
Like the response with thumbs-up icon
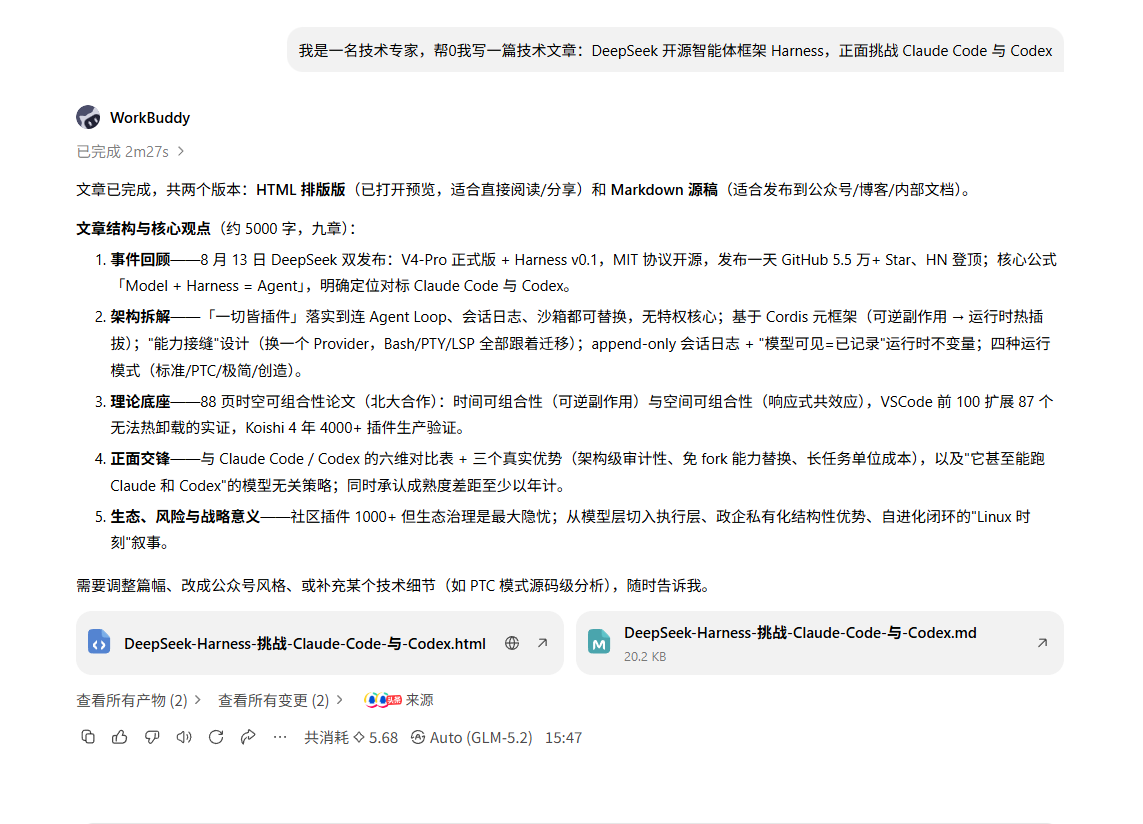[120, 737]
